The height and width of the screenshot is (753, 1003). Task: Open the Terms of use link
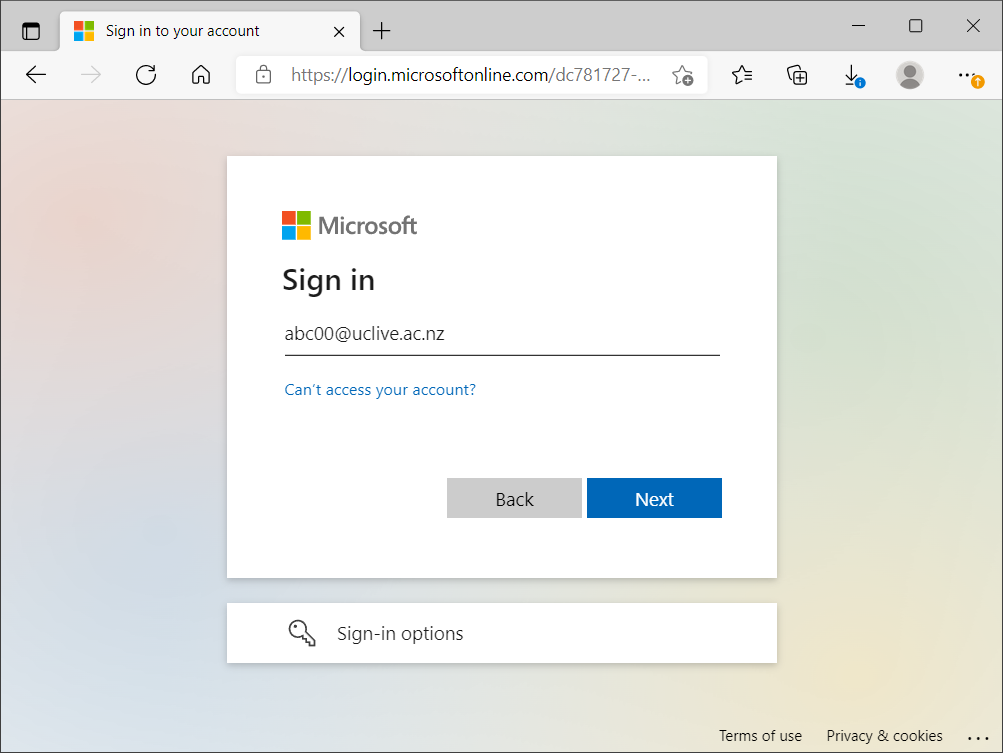[760, 736]
